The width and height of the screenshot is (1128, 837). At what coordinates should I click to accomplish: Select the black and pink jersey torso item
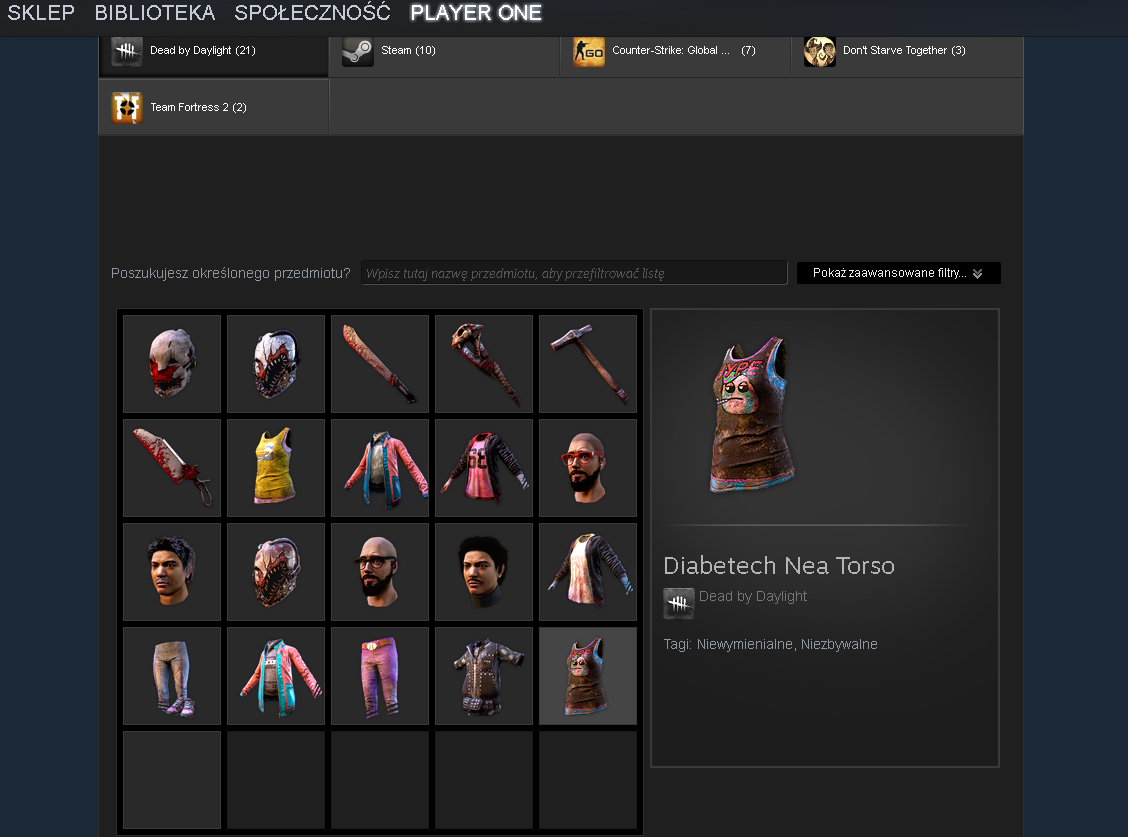484,468
